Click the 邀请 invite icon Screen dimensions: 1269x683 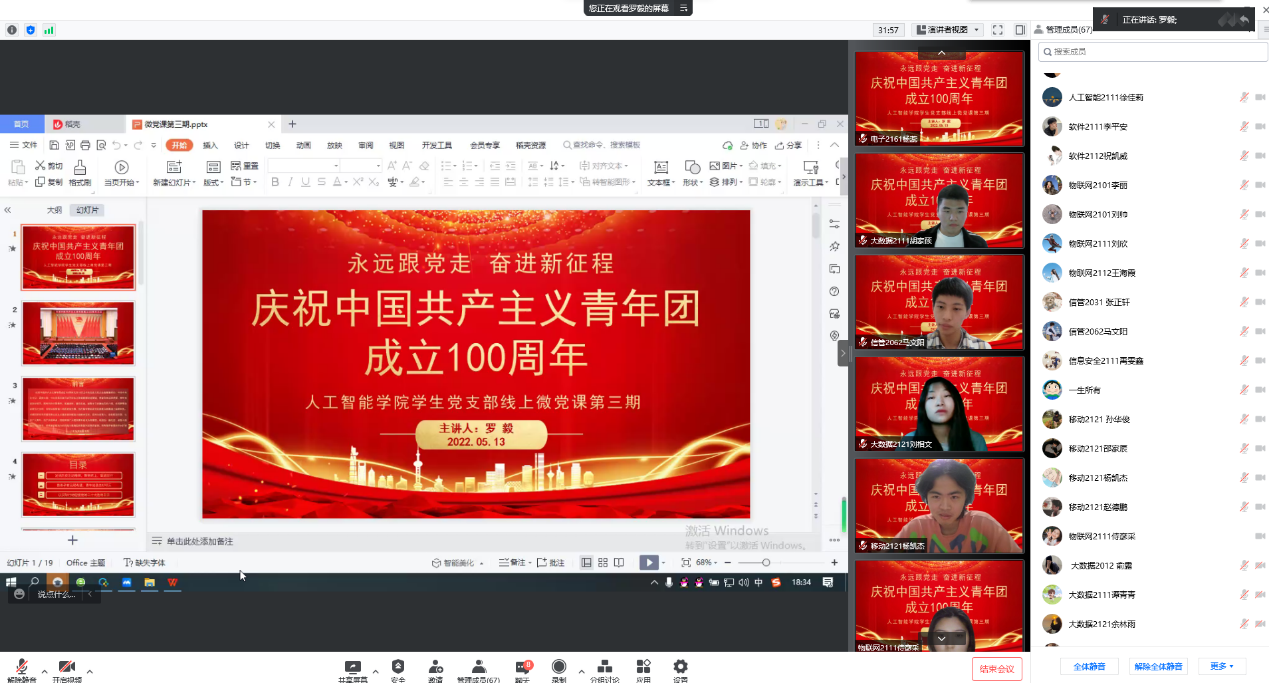pyautogui.click(x=436, y=667)
